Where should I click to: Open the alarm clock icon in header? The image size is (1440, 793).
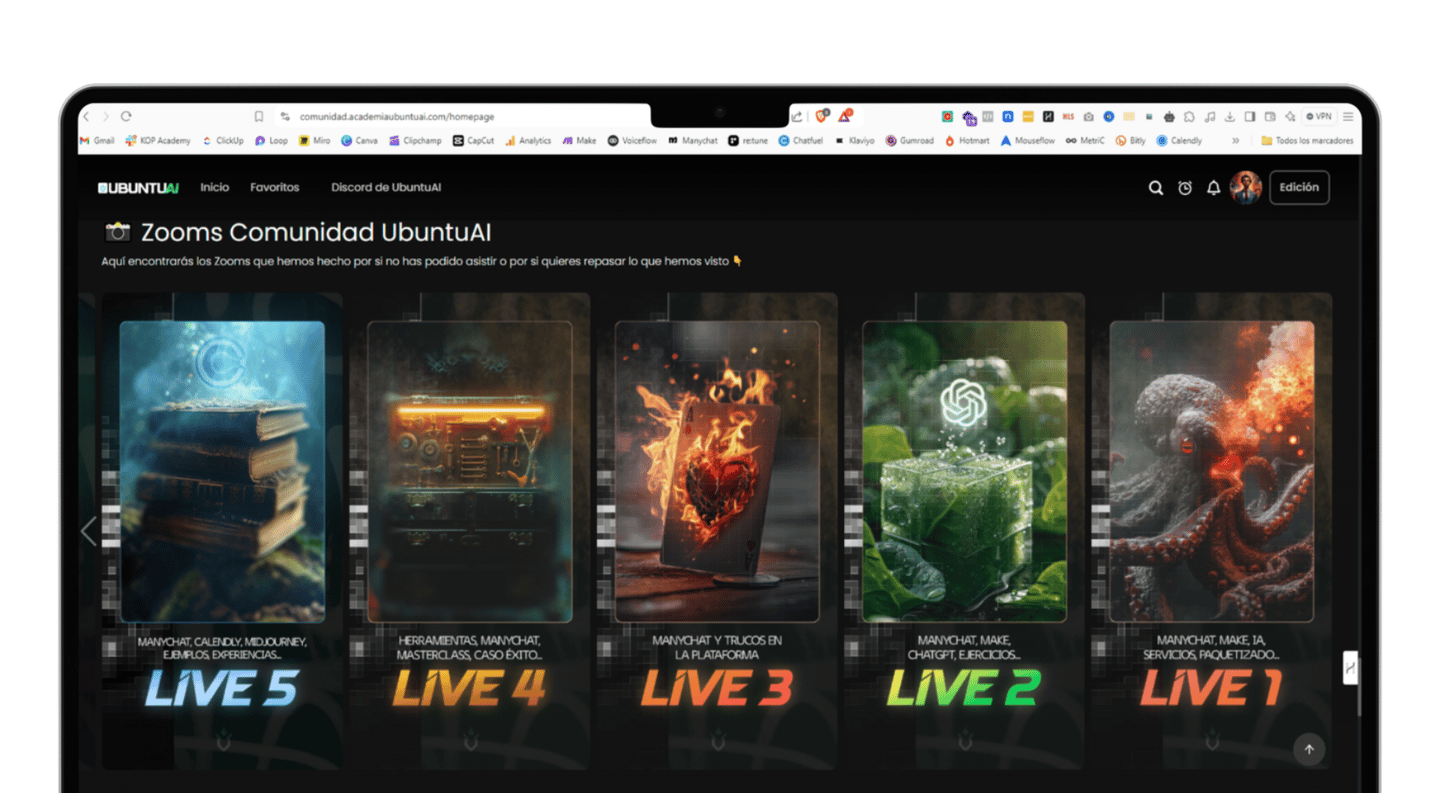tap(1185, 188)
